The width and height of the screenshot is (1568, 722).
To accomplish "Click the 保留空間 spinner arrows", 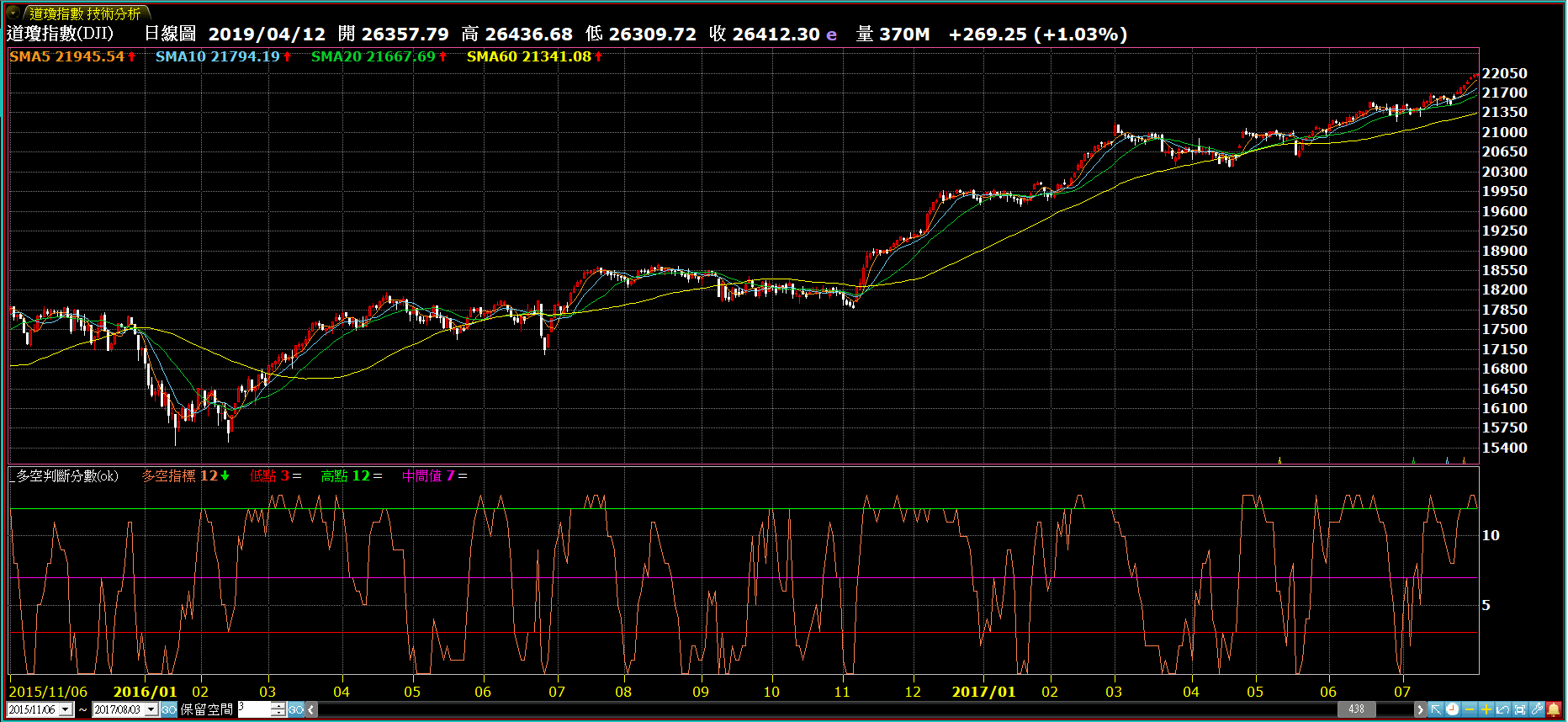I will pos(278,710).
